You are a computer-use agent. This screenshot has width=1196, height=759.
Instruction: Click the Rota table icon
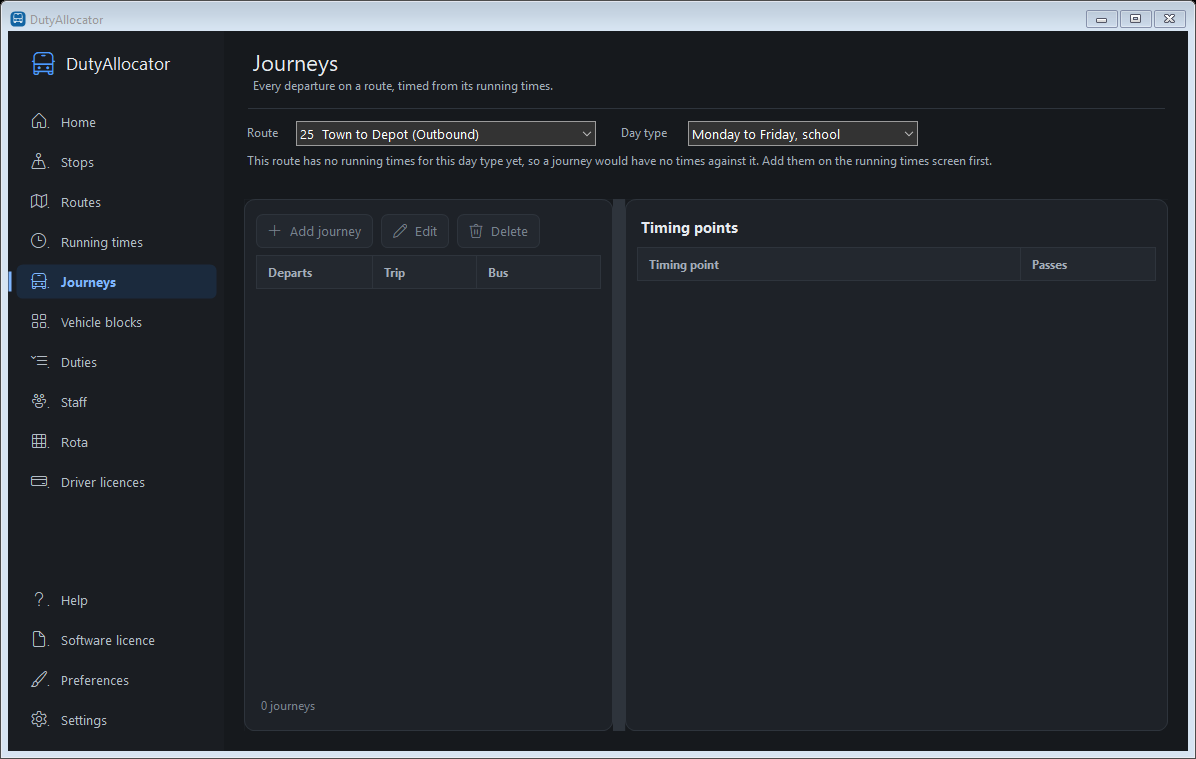40,442
